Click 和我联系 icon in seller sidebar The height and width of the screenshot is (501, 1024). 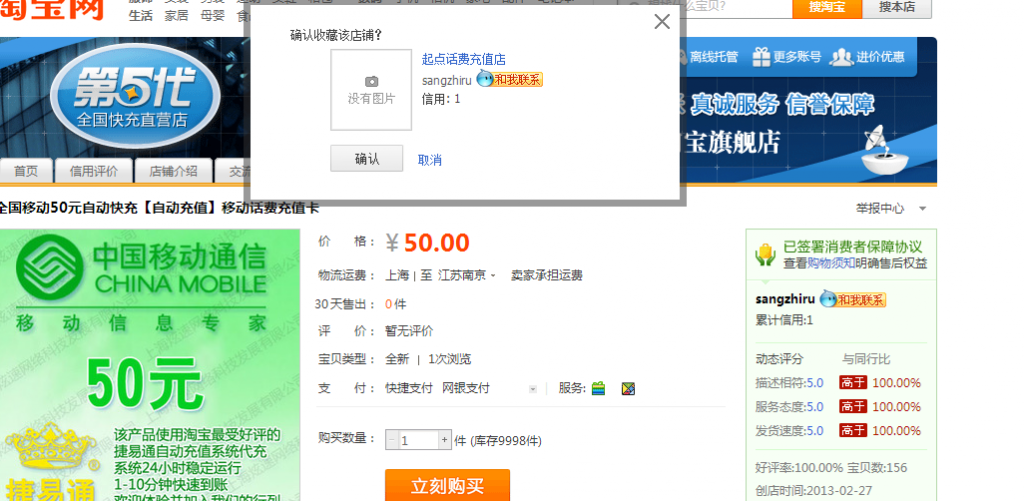pos(853,300)
